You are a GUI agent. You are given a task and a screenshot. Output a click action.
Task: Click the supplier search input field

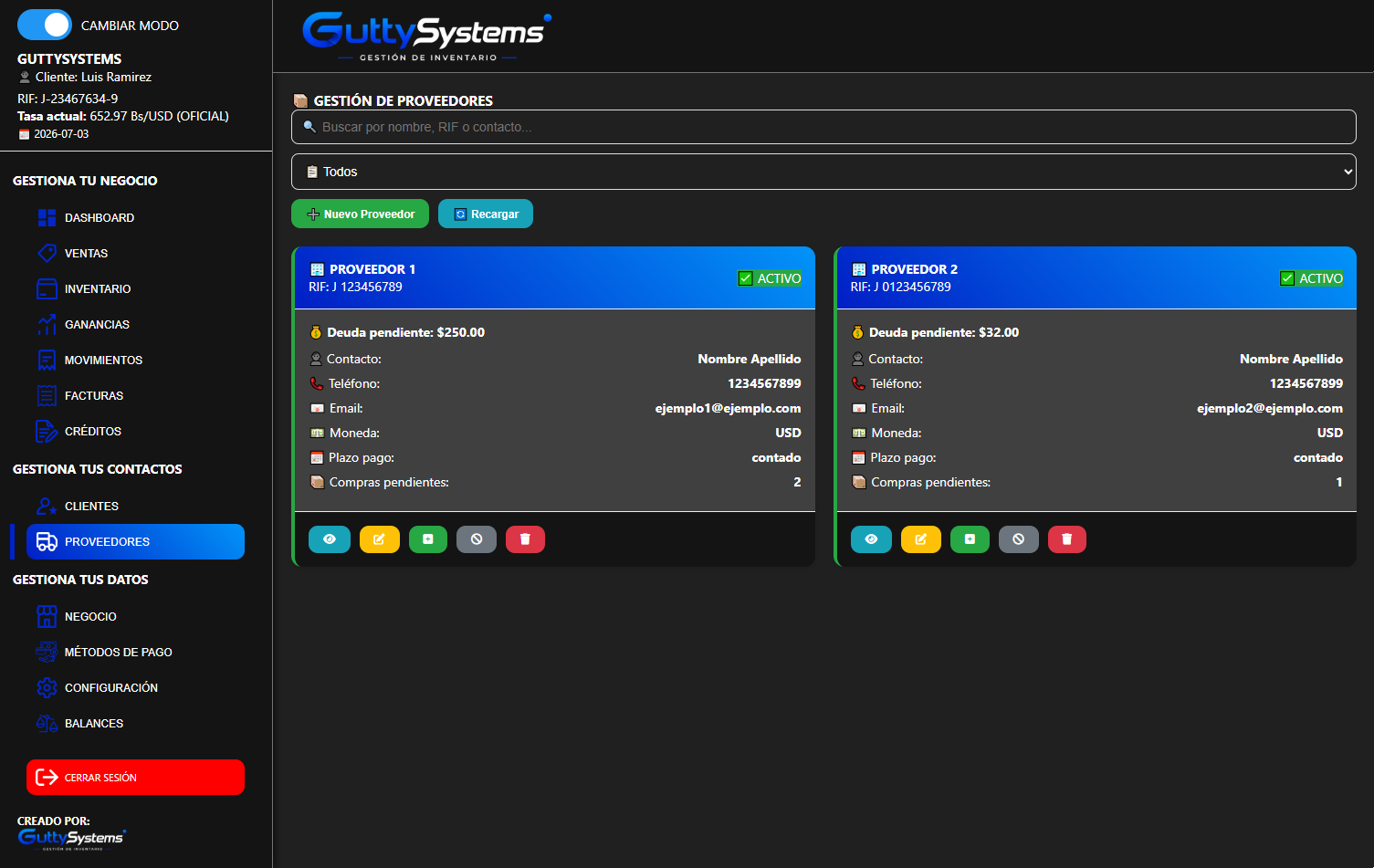pos(823,127)
